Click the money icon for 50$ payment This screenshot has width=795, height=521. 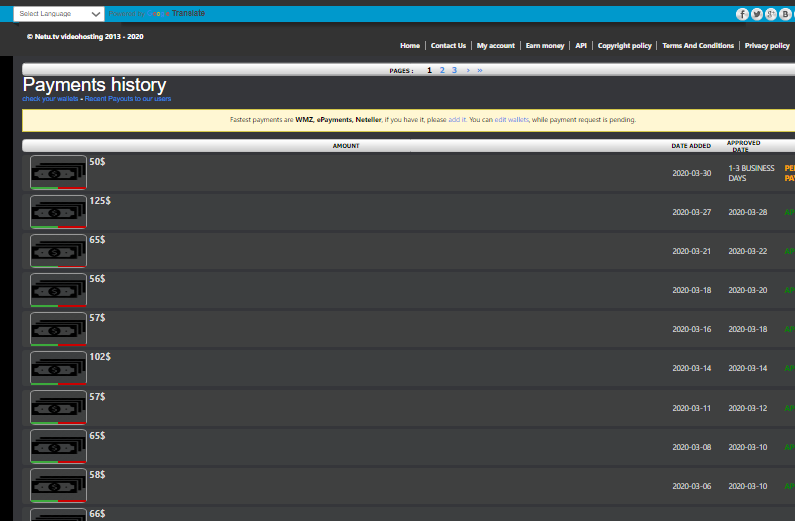(58, 172)
